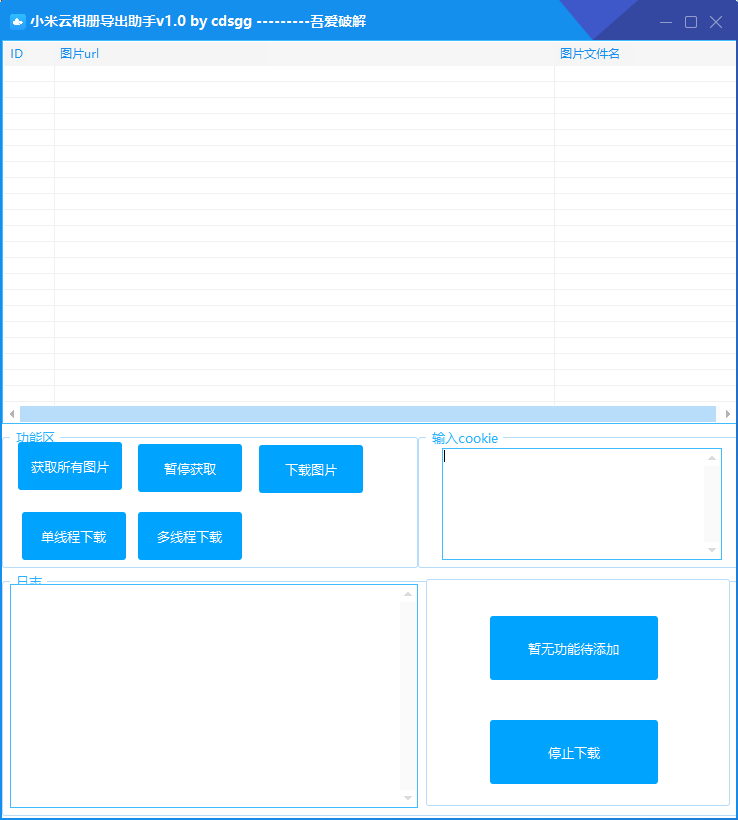
Task: Choose 多线程下载 button
Action: click(x=190, y=536)
